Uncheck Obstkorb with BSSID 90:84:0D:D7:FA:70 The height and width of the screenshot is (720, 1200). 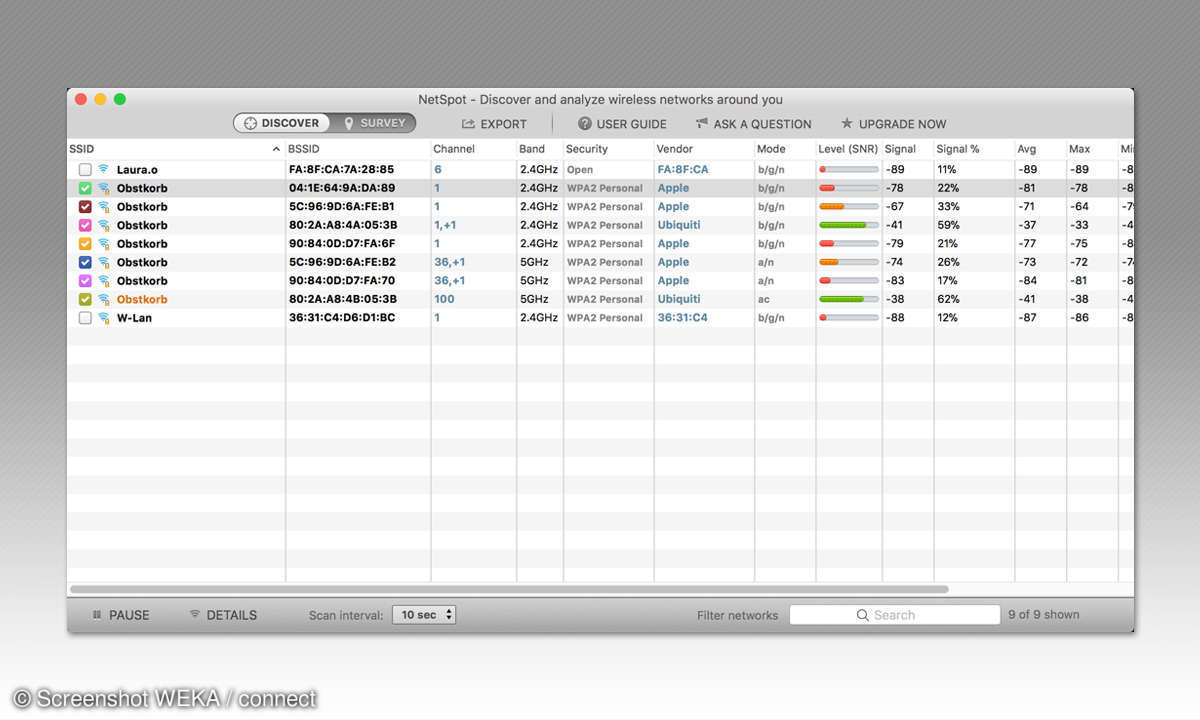(x=85, y=281)
